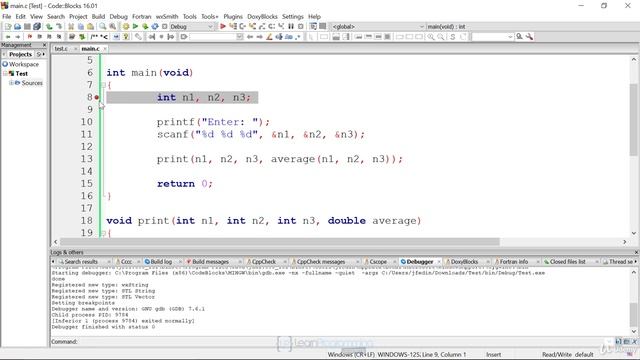Click the Copy icon
Image resolution: width=640 pixels, height=360 pixels.
pos(81,27)
